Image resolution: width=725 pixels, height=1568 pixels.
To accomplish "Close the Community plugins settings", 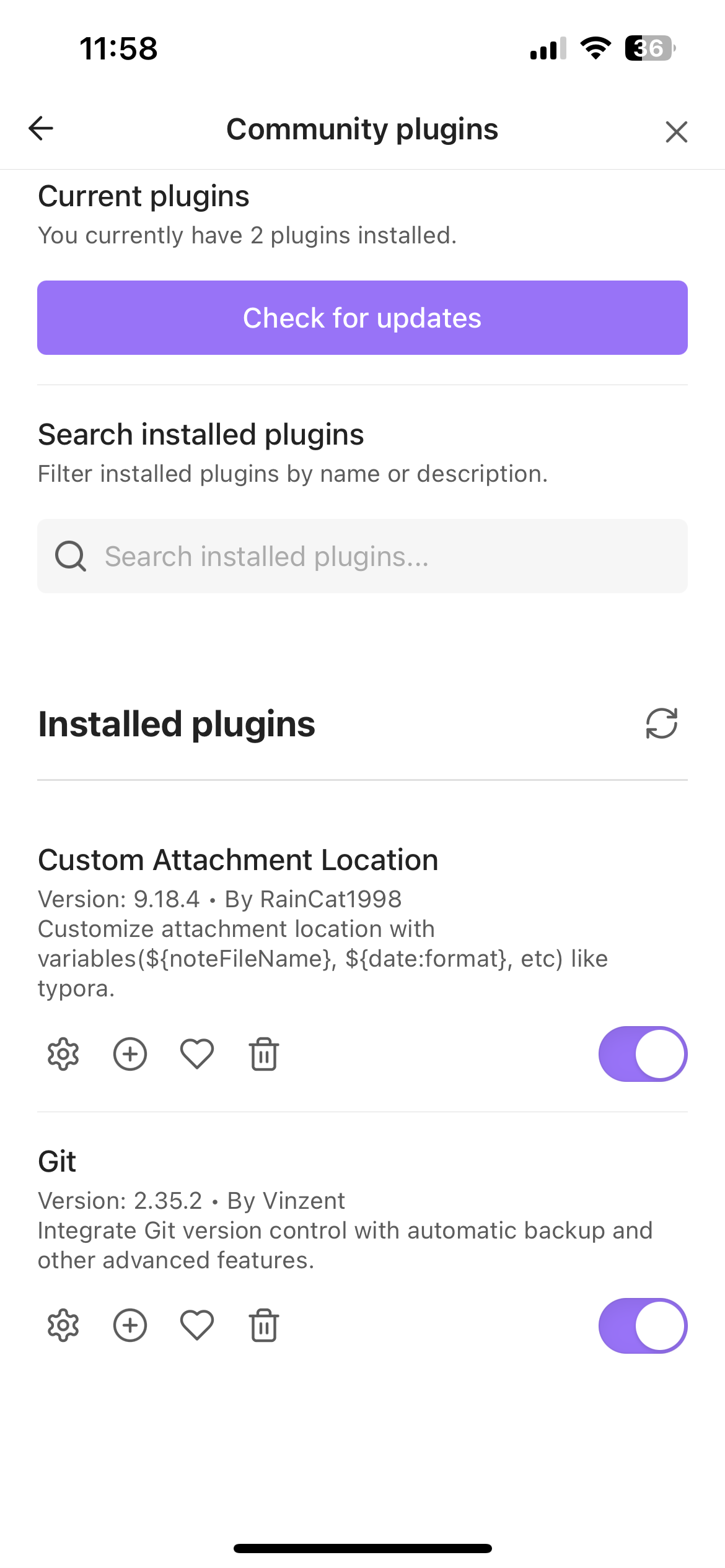I will (x=676, y=131).
